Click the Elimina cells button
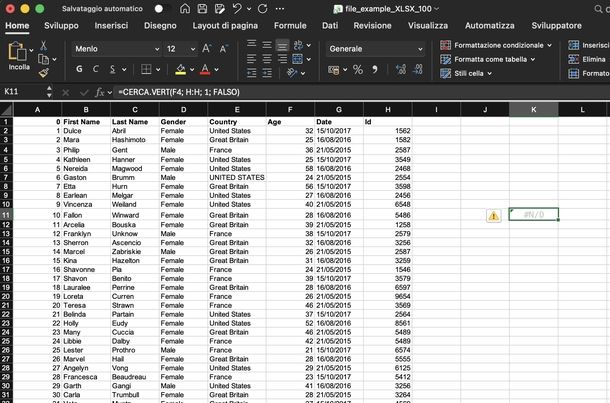This screenshot has height=403, width=610. (587, 60)
